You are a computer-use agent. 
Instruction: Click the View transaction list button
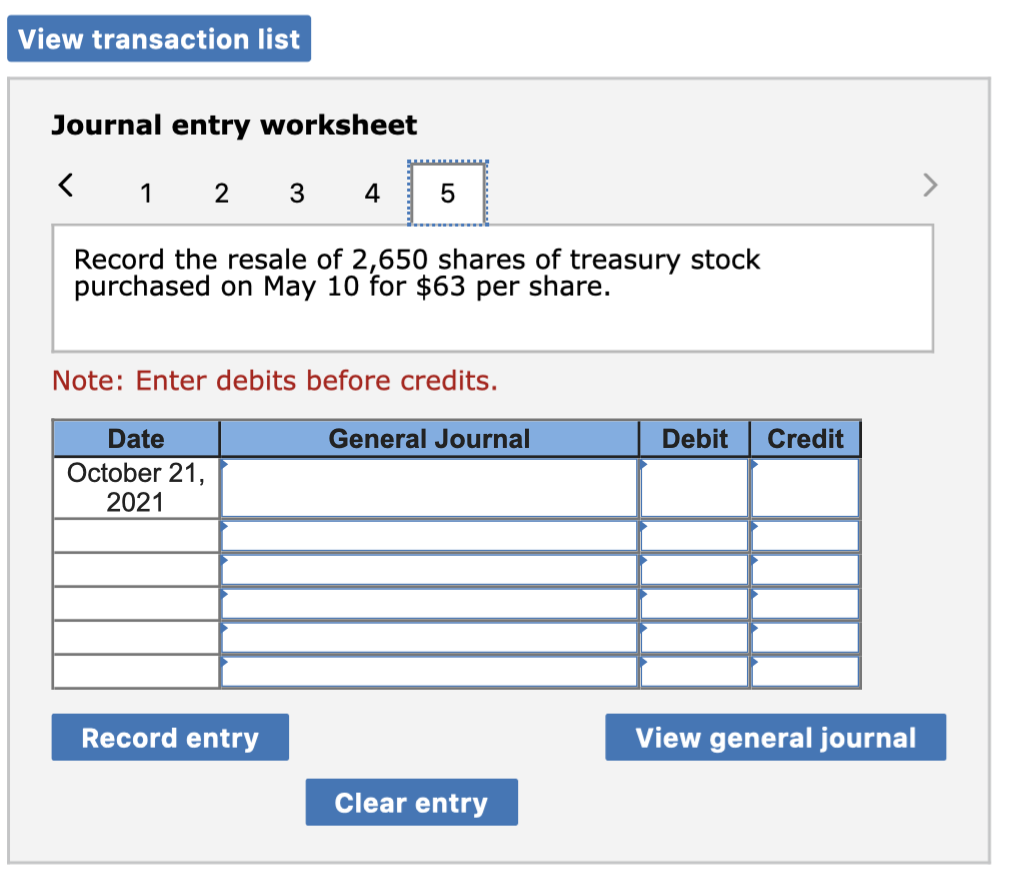pyautogui.click(x=159, y=38)
